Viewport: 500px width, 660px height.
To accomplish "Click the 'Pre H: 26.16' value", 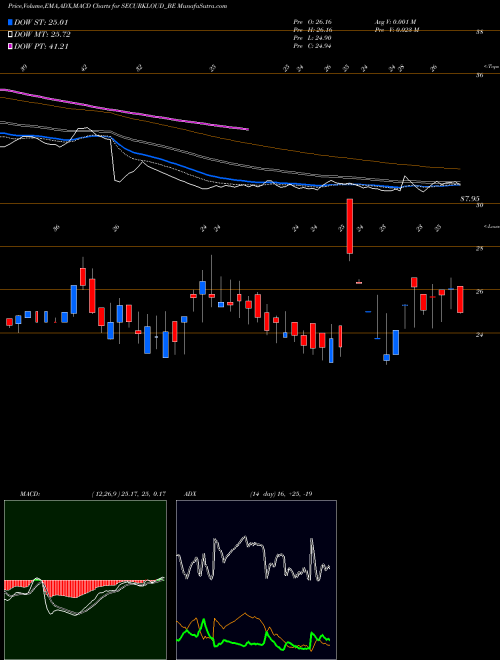I will coord(313,30).
